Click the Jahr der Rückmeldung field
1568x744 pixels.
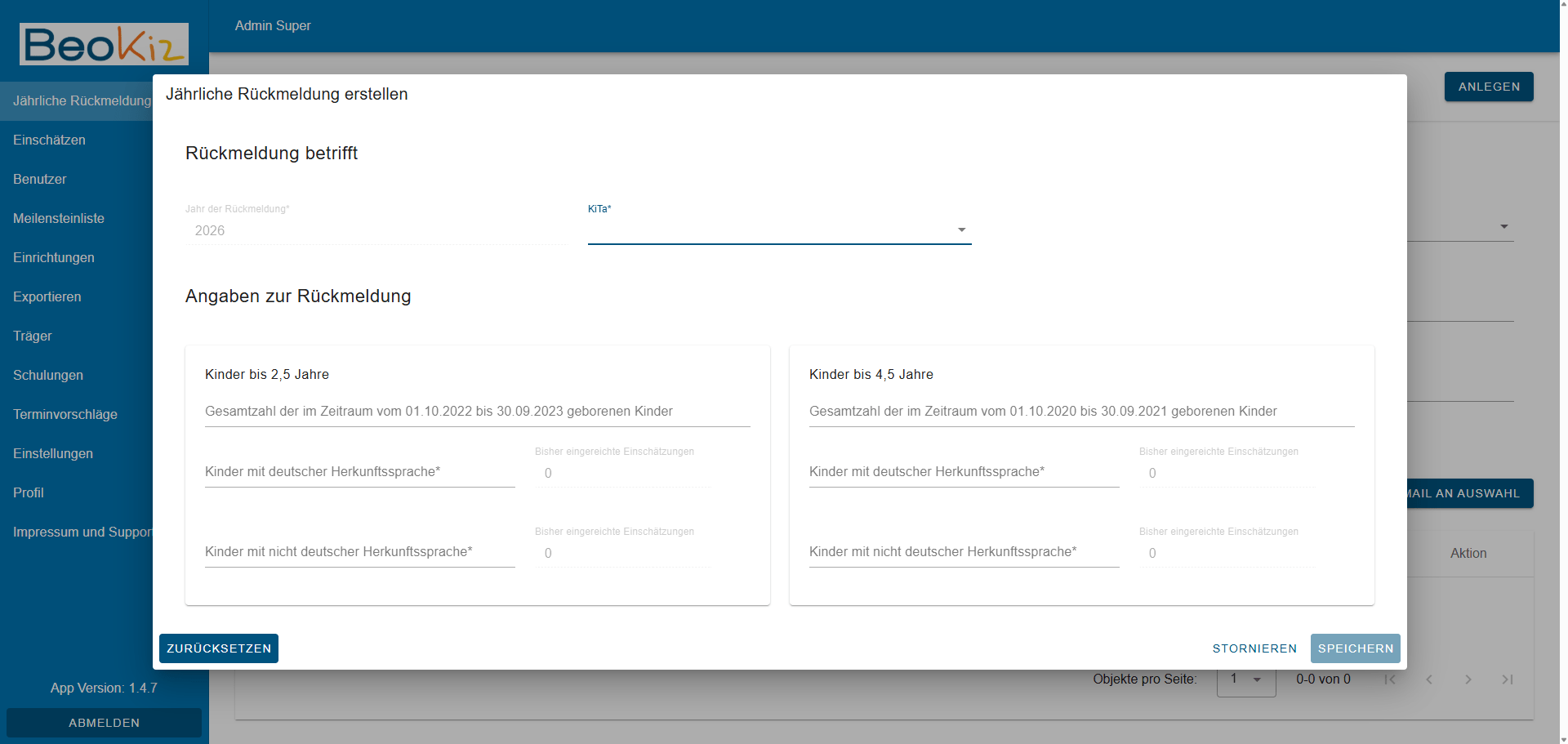coord(376,230)
